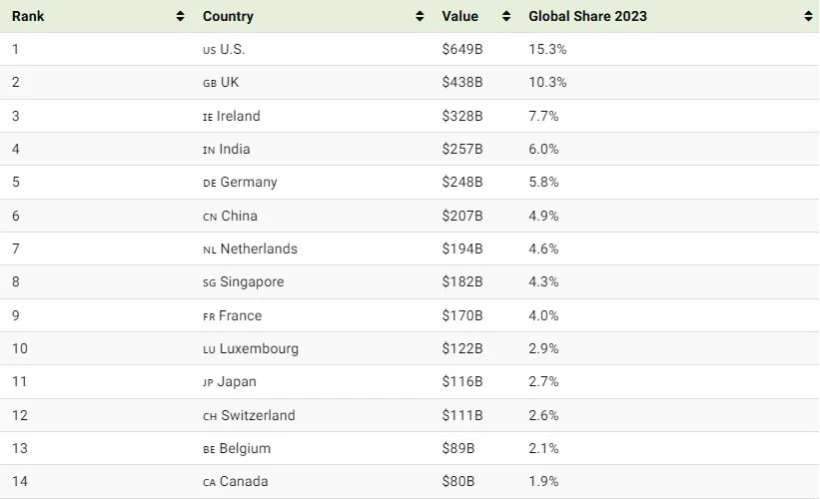Click sort arrows beside Value header

pyautogui.click(x=506, y=16)
